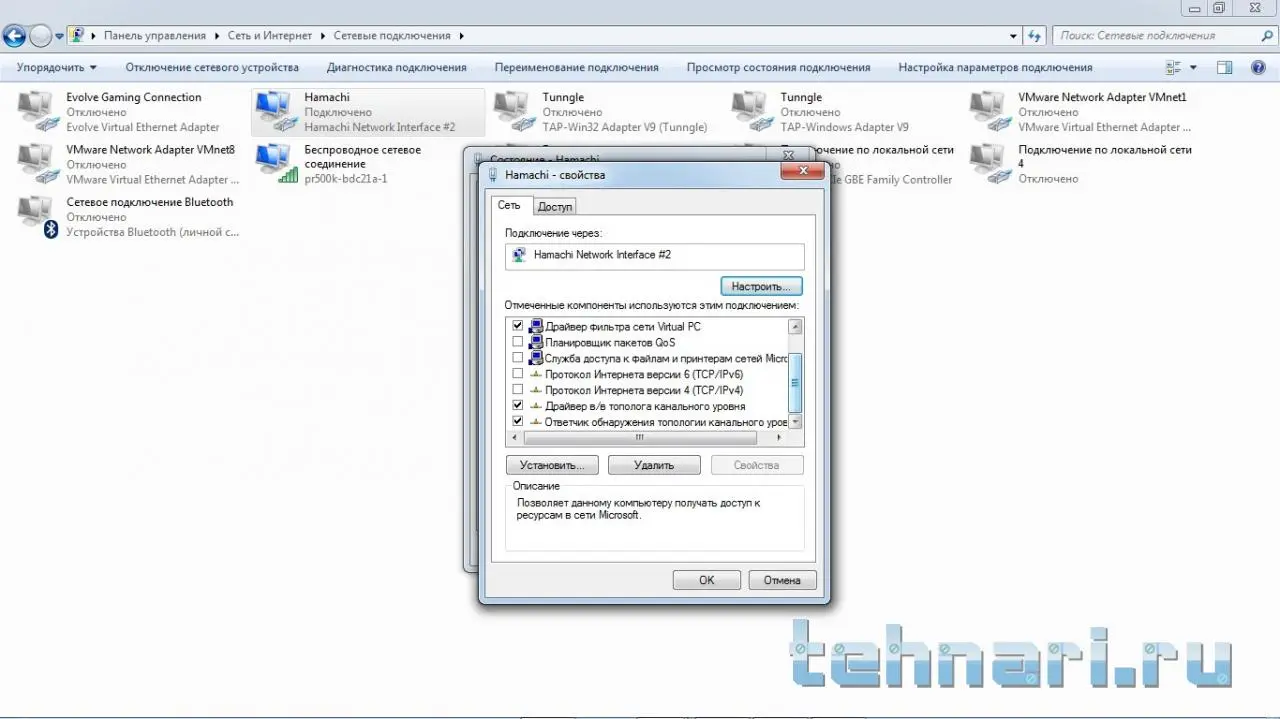Click the vertical scrollbar thumb in components list
This screenshot has height=719, width=1280.
click(x=795, y=381)
